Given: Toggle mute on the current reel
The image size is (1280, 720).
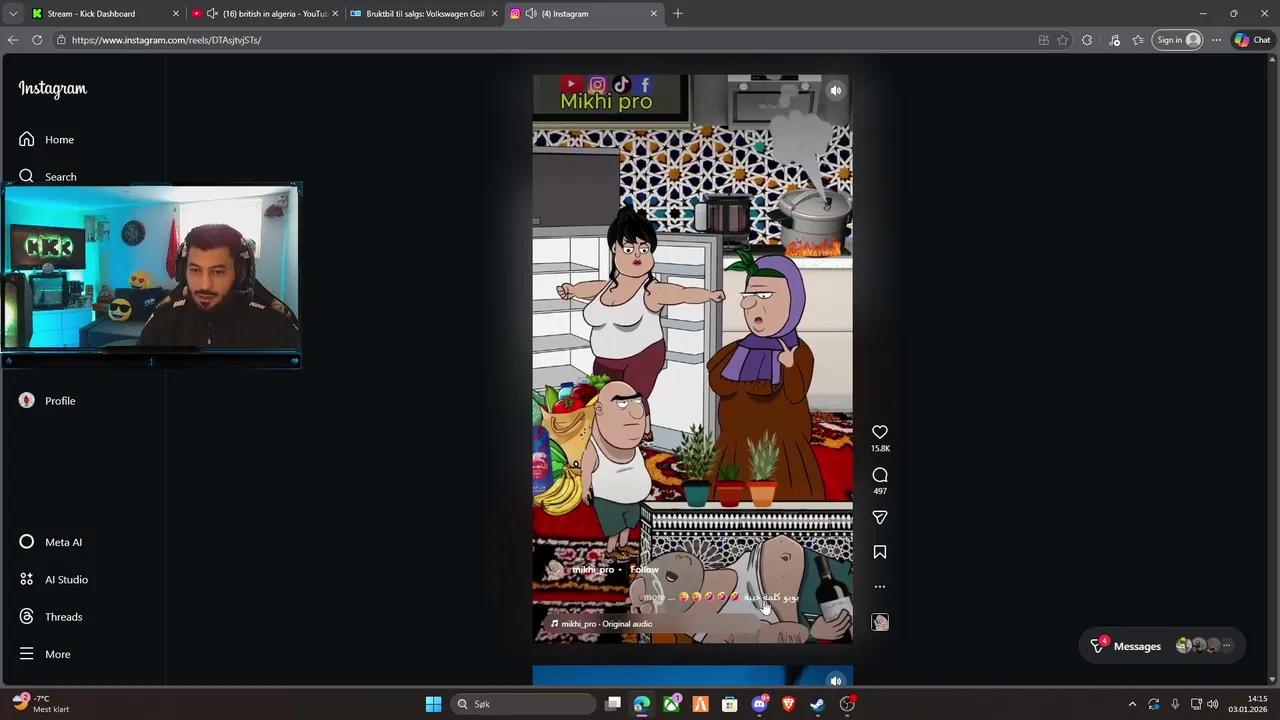Looking at the screenshot, I should tap(836, 90).
